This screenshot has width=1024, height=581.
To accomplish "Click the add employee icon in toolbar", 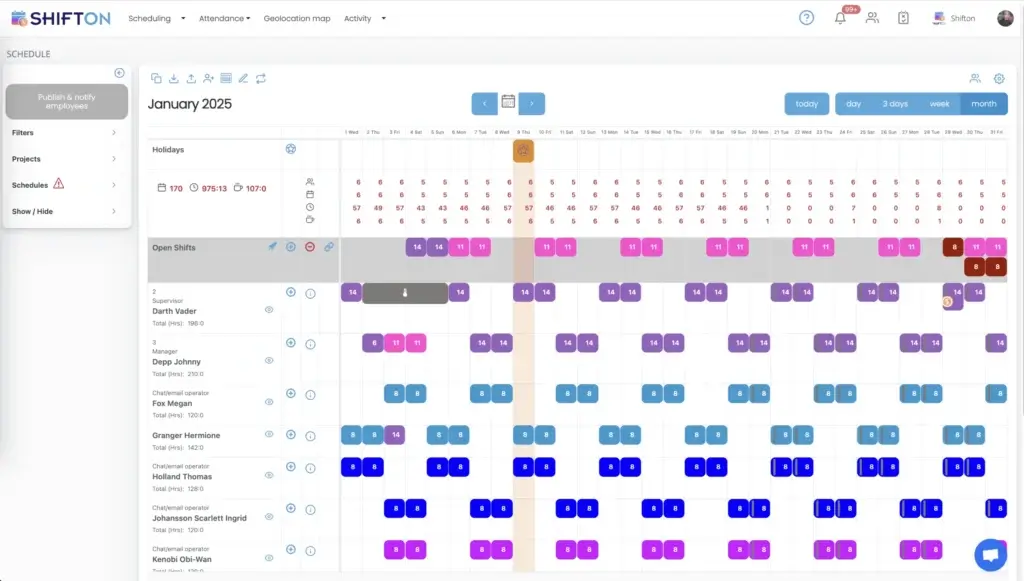I will (208, 78).
